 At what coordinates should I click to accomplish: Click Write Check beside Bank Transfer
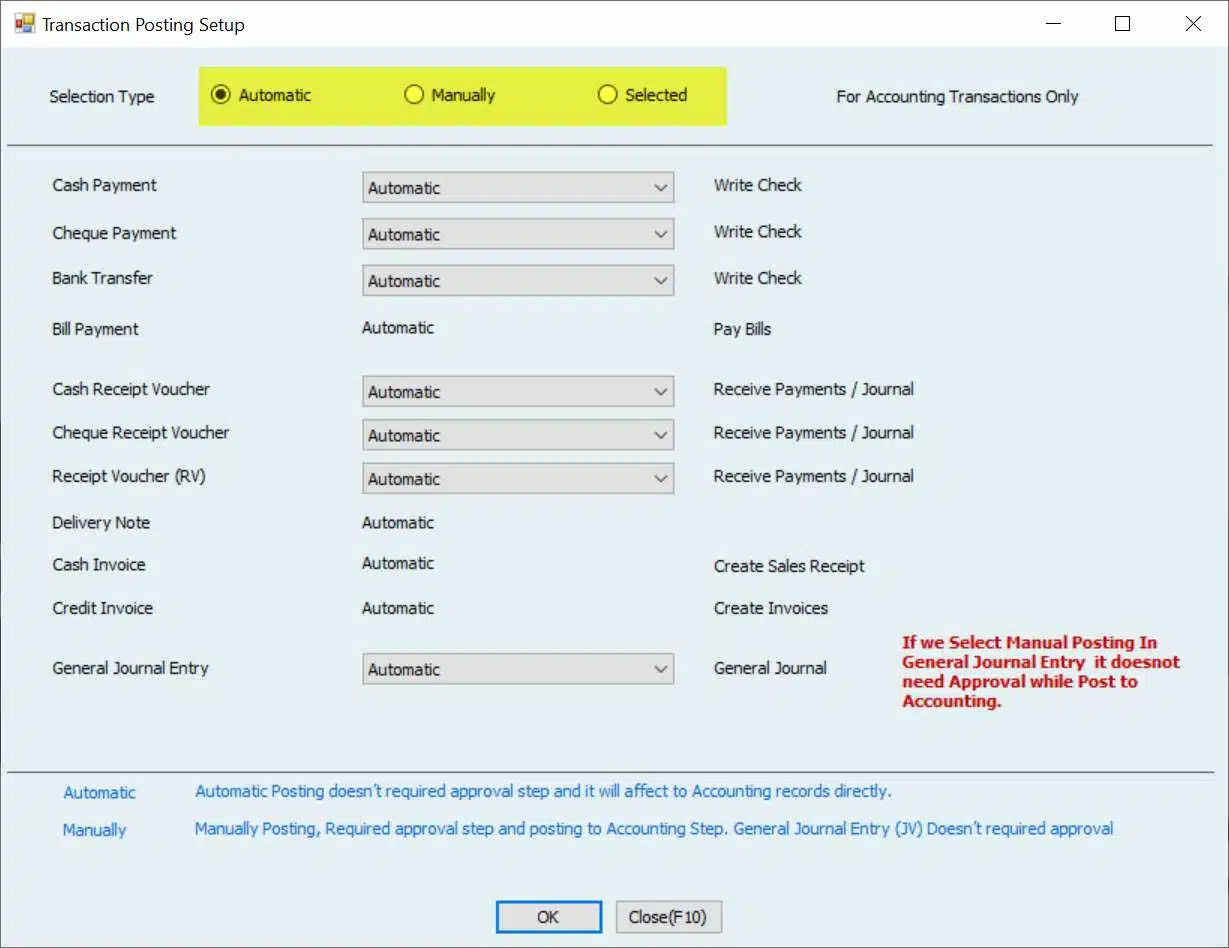[758, 278]
